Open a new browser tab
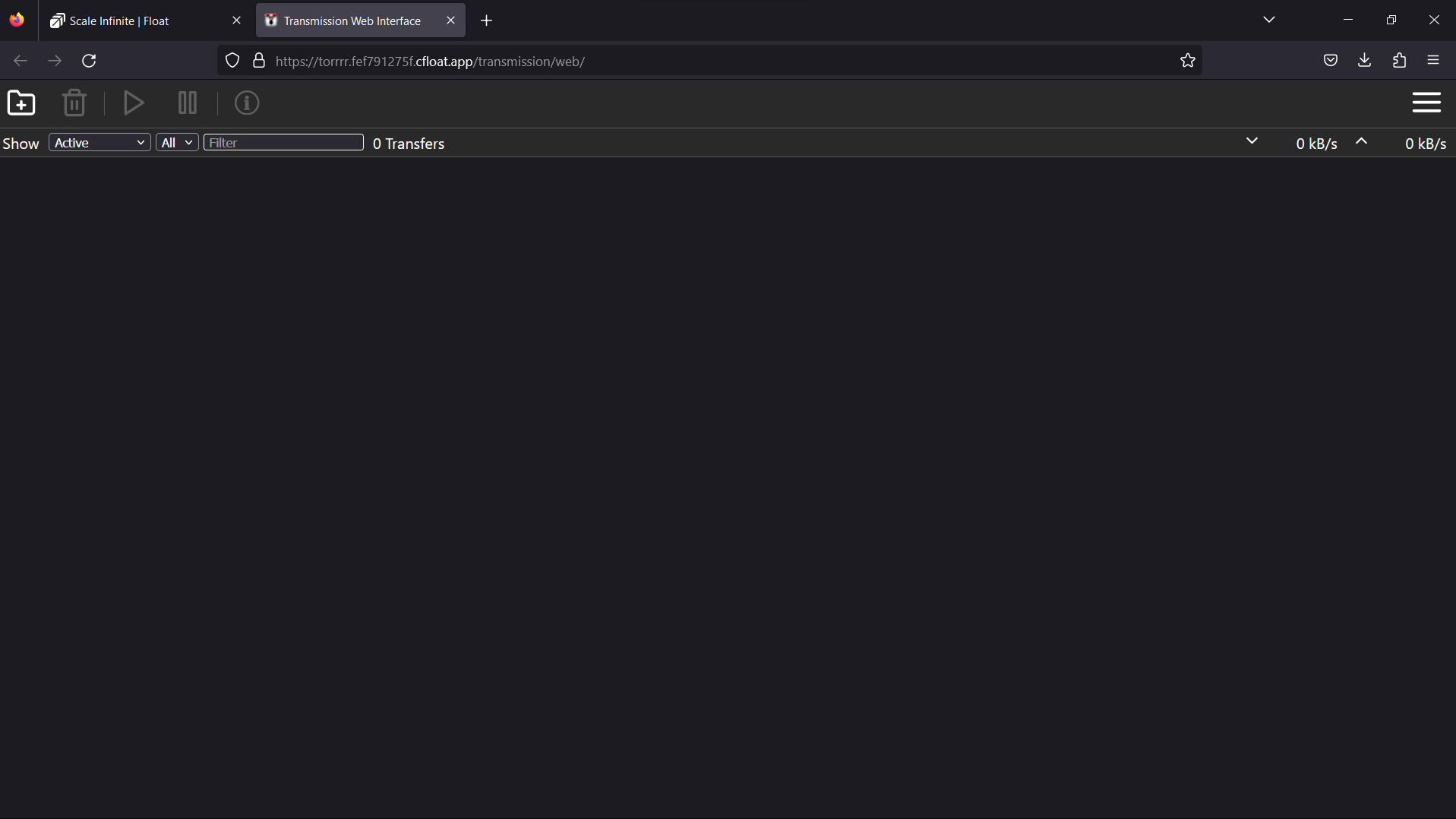The height and width of the screenshot is (819, 1456). [x=487, y=21]
